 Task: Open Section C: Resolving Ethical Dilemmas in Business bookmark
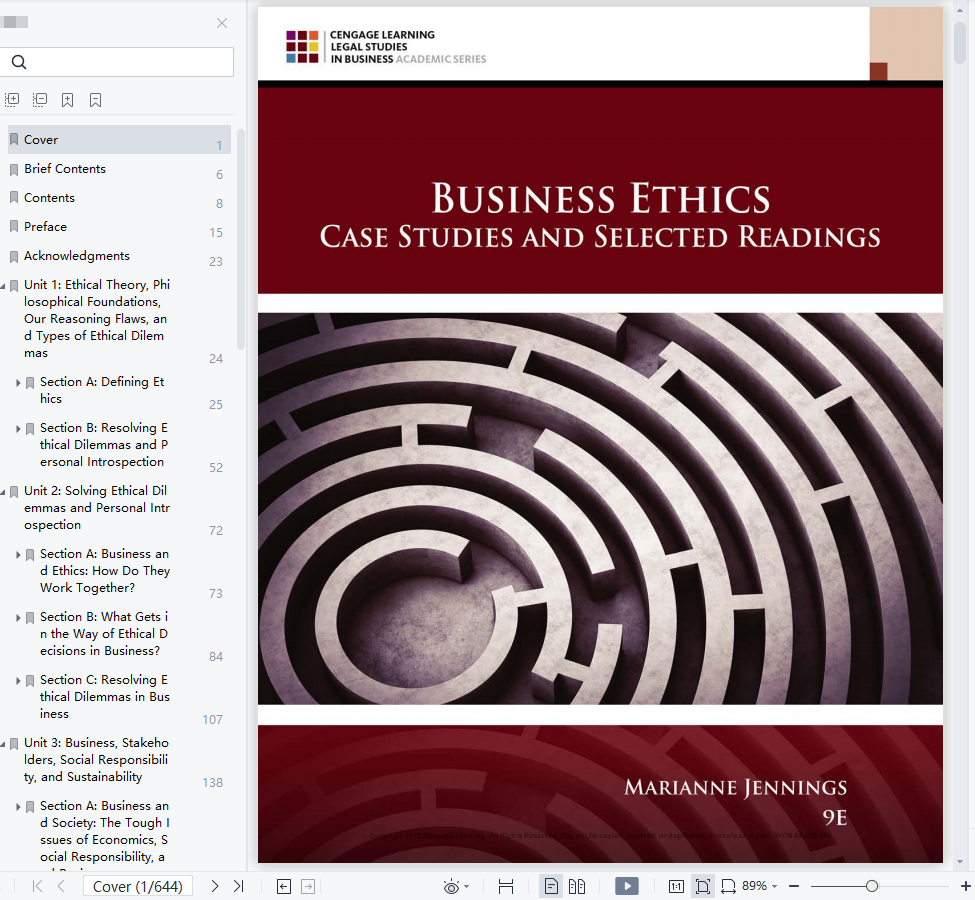[104, 697]
